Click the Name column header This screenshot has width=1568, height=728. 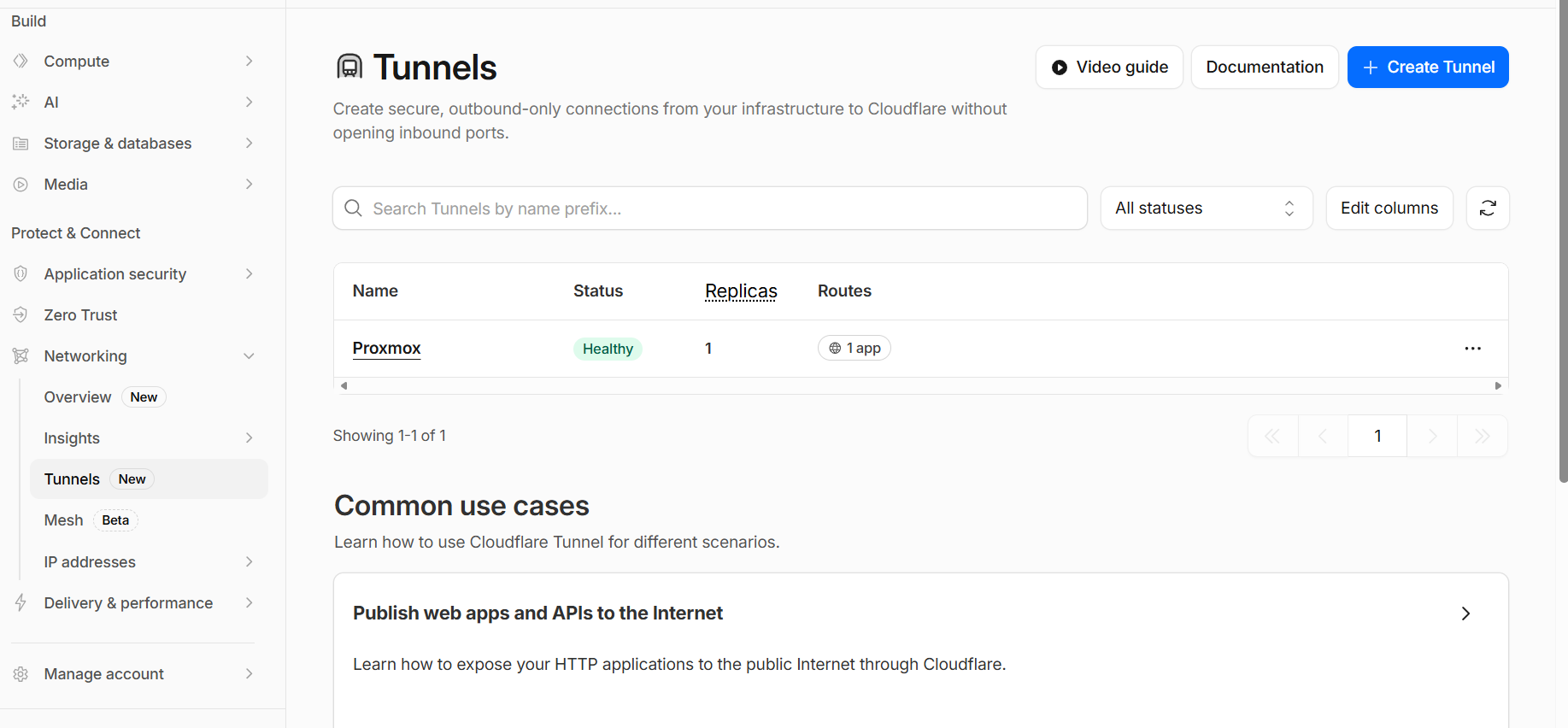tap(375, 291)
